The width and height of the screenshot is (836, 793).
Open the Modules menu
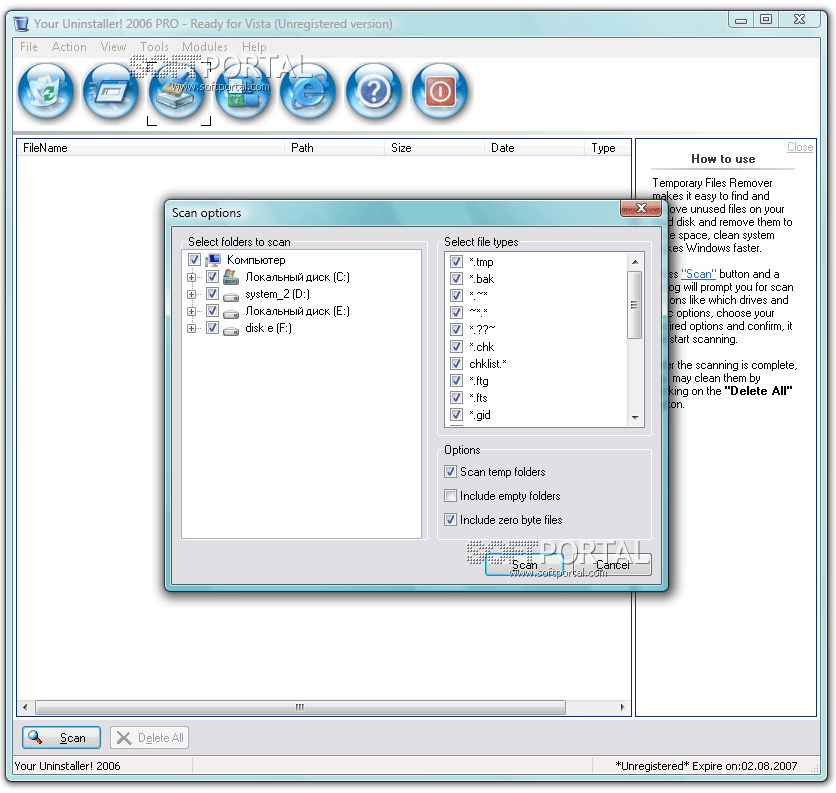pyautogui.click(x=205, y=47)
